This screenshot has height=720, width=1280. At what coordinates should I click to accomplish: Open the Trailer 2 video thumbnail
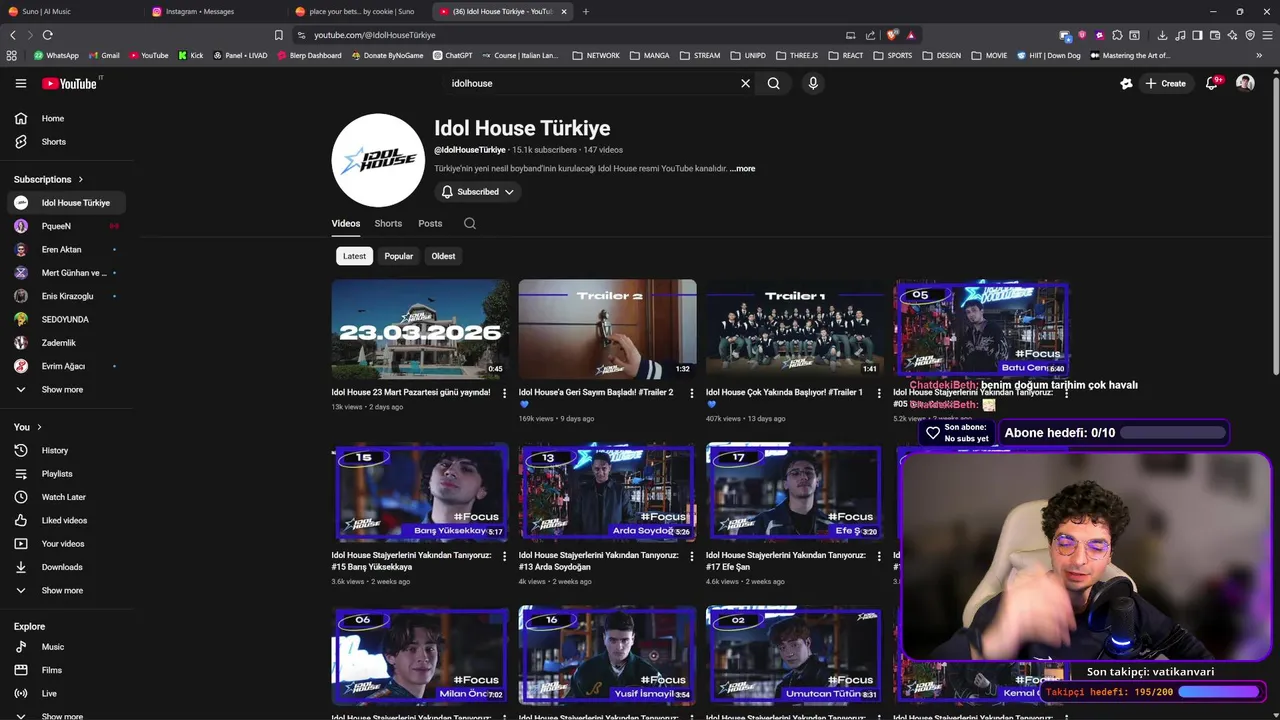point(607,329)
